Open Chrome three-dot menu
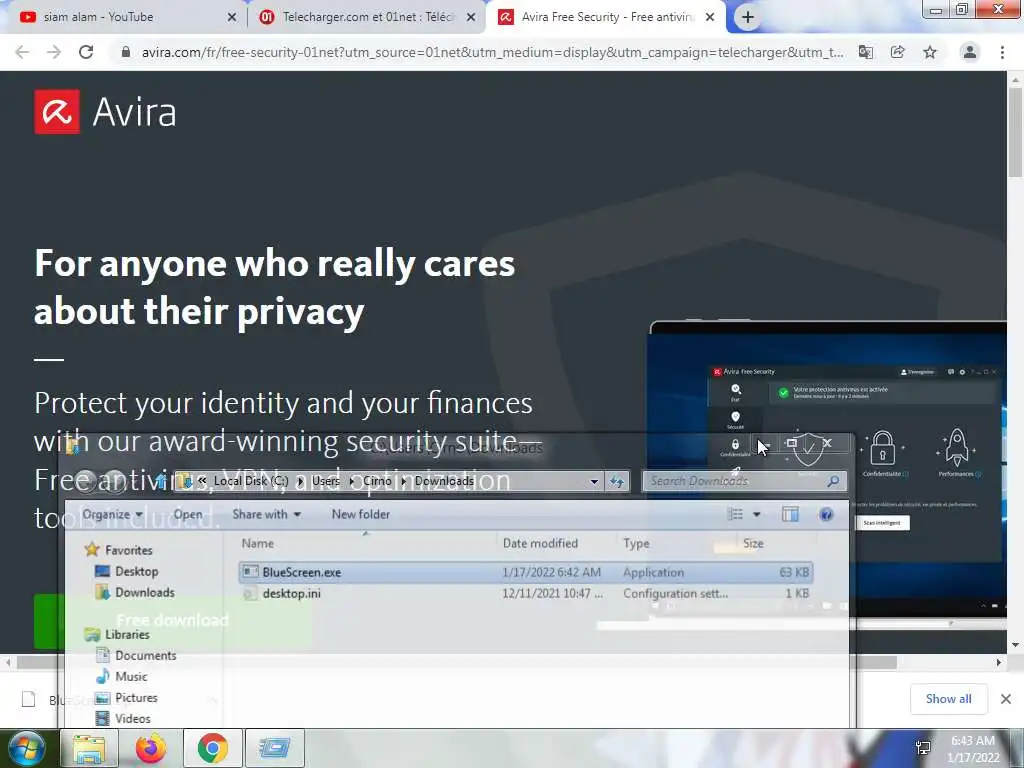Image resolution: width=1024 pixels, height=768 pixels. point(1002,52)
